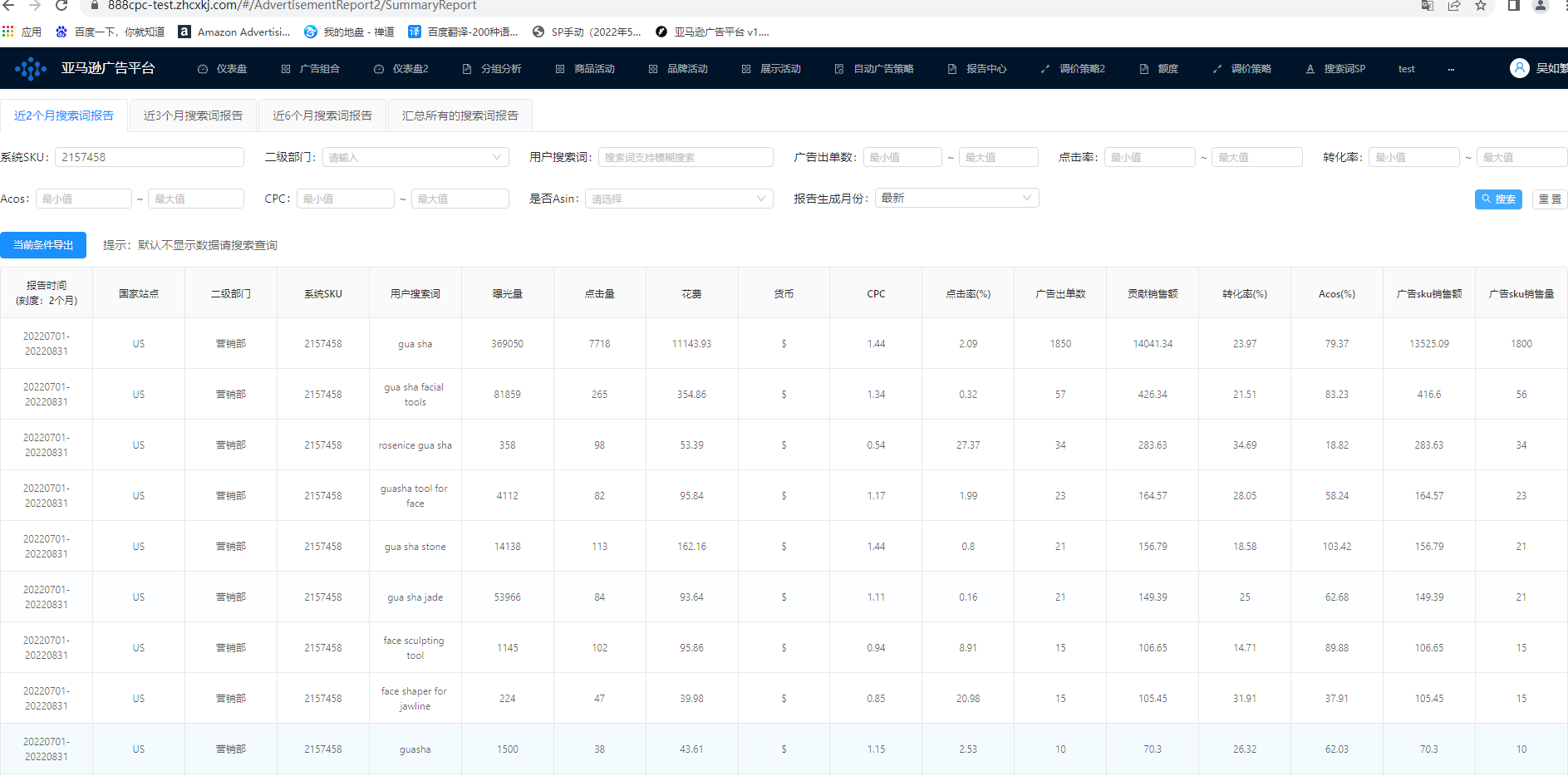Viewport: 1568px width, 776px height.
Task: Open the 调价策略2 nav item
Action: point(1073,69)
